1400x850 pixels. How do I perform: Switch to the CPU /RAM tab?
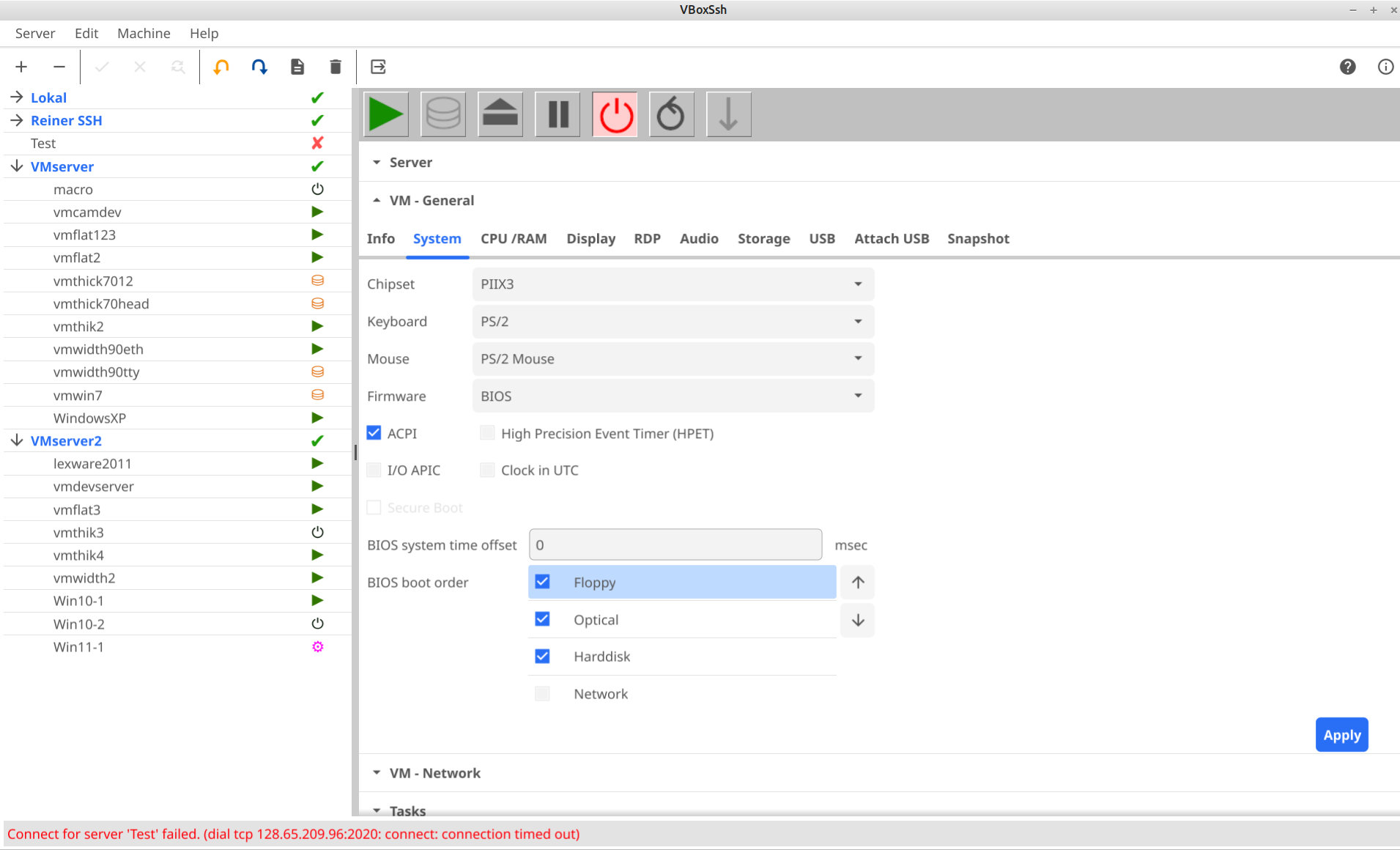click(514, 239)
